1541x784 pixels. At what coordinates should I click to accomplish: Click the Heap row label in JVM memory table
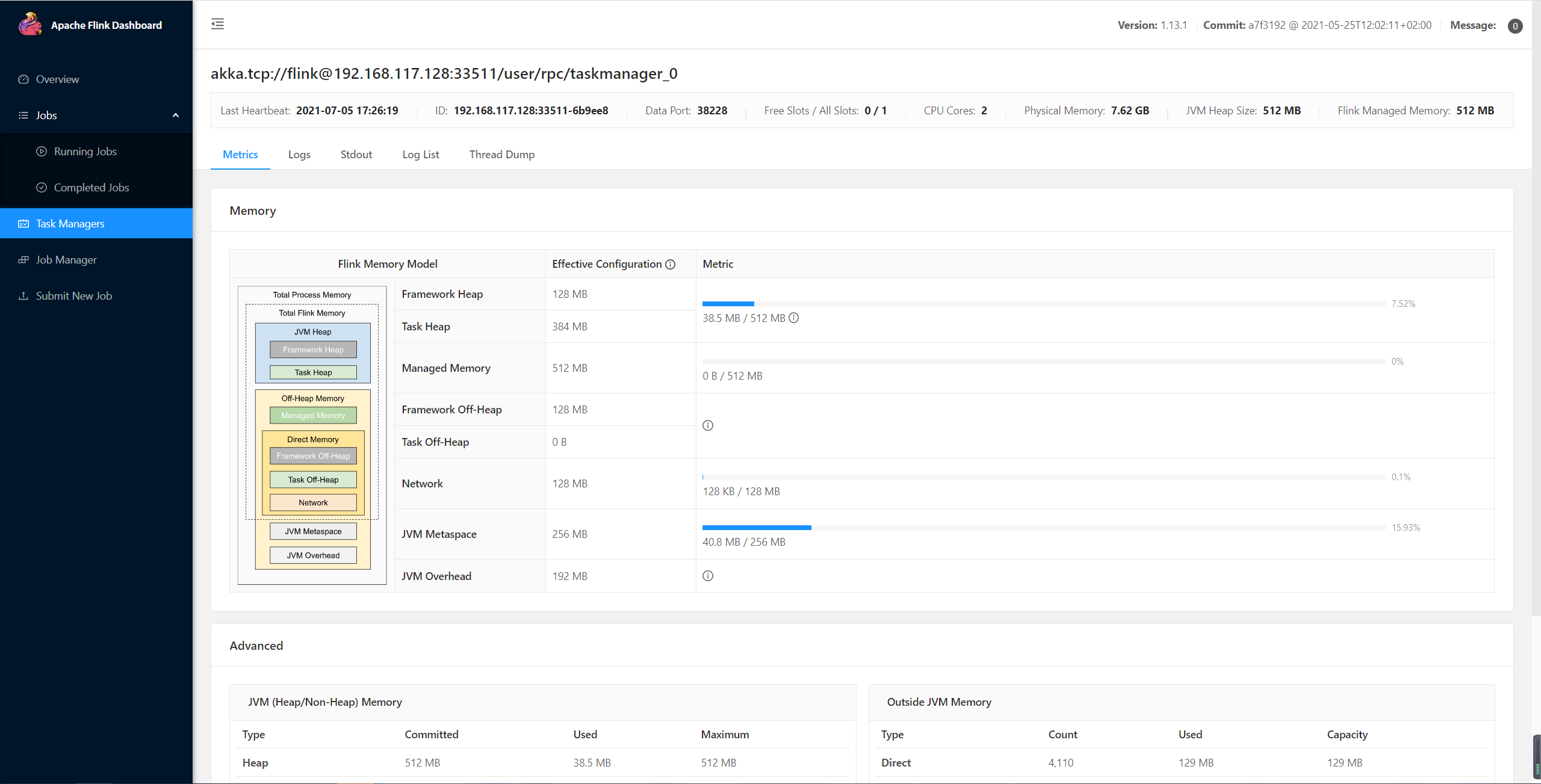pyautogui.click(x=255, y=763)
